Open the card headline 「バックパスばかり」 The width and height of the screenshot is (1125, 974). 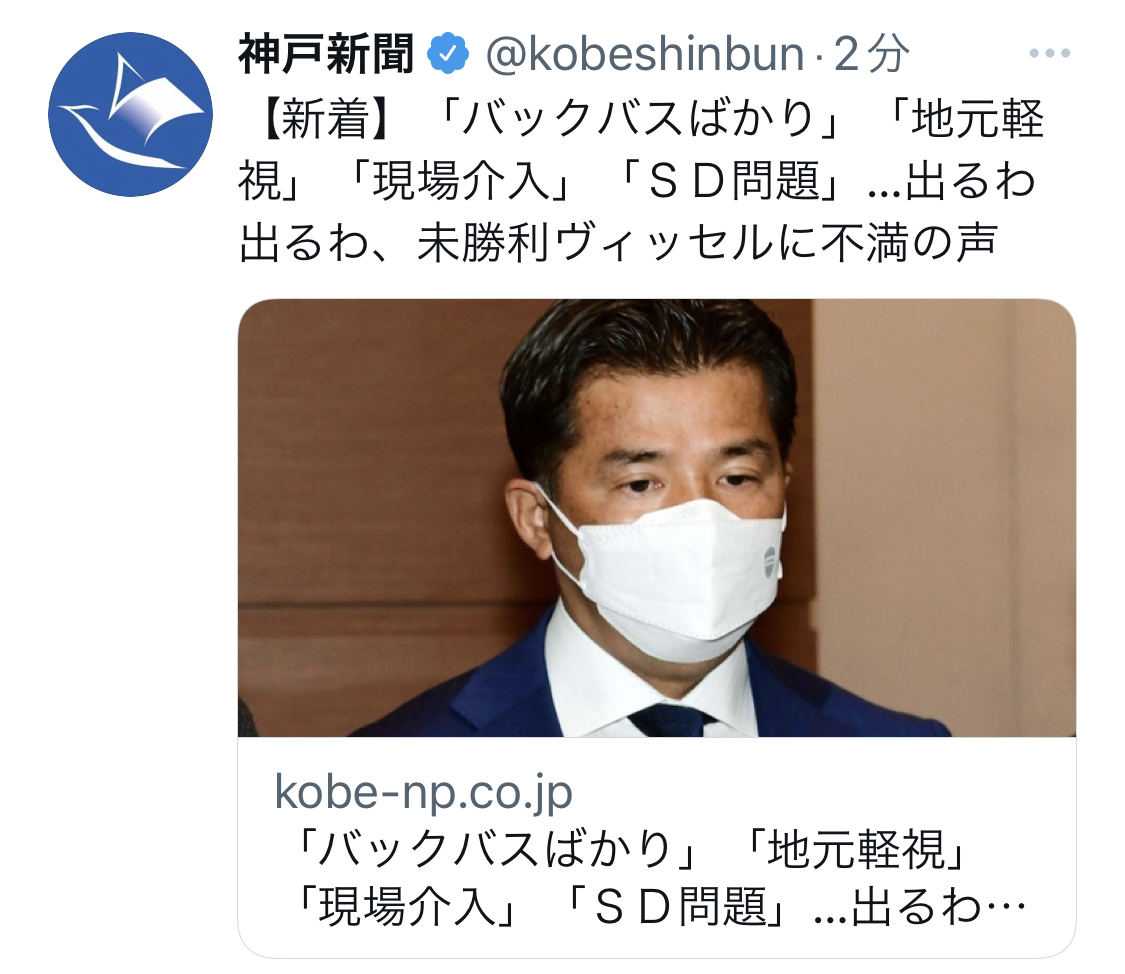click(495, 849)
